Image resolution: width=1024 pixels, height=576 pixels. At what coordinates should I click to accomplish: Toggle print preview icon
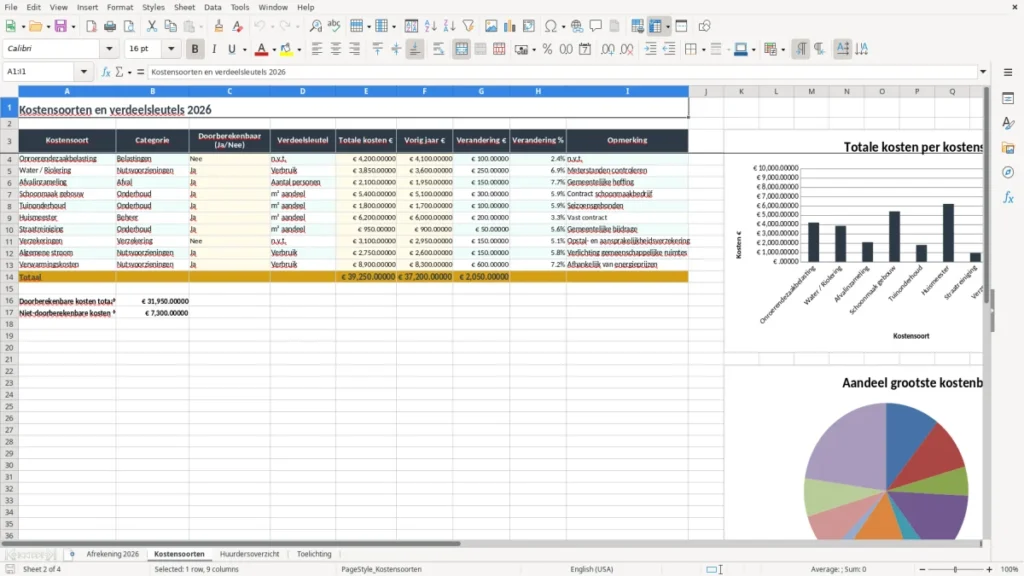click(129, 26)
